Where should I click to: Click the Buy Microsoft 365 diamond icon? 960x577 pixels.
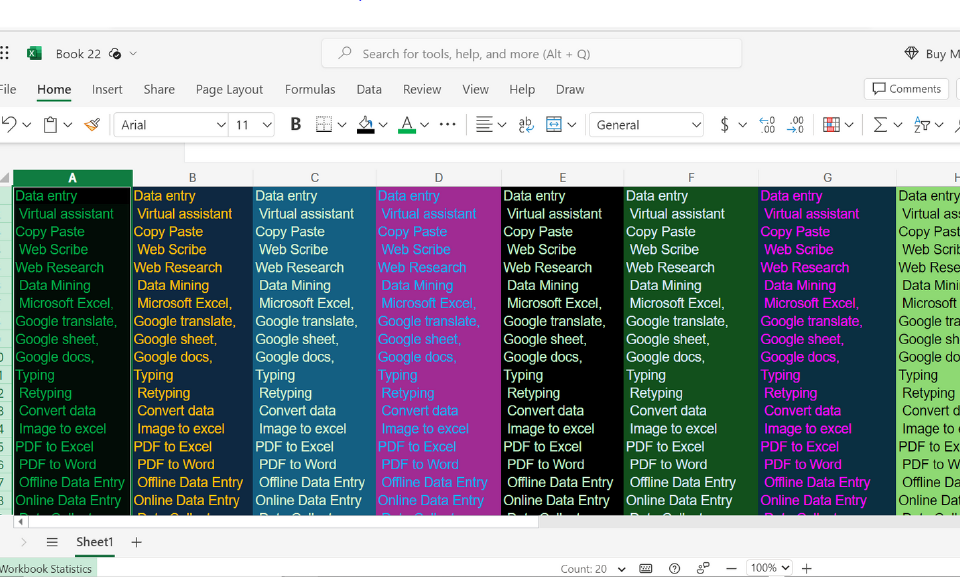click(x=911, y=53)
